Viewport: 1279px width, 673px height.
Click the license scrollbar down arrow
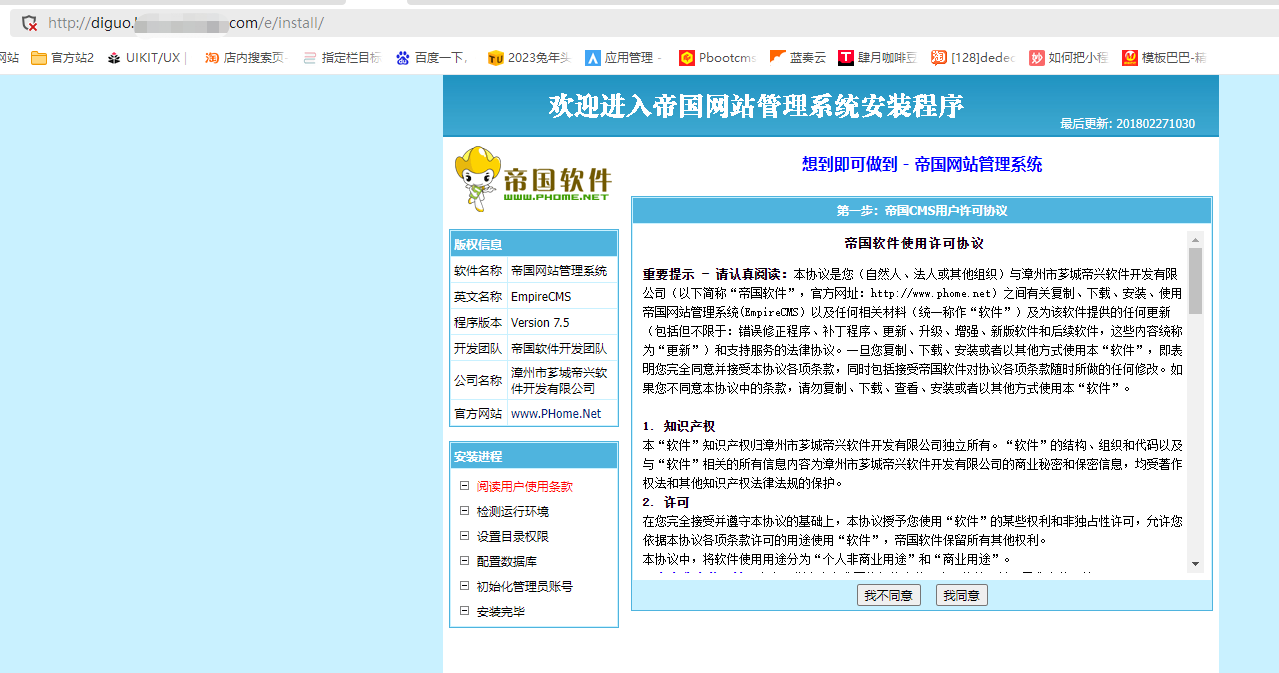tap(1195, 564)
